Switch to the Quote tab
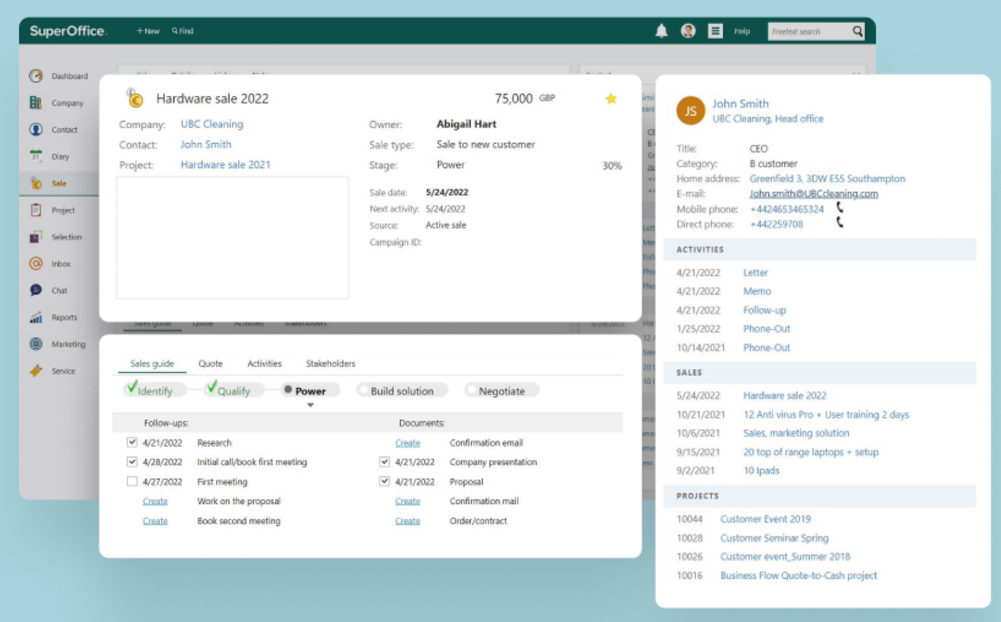This screenshot has width=1001, height=622. (210, 364)
